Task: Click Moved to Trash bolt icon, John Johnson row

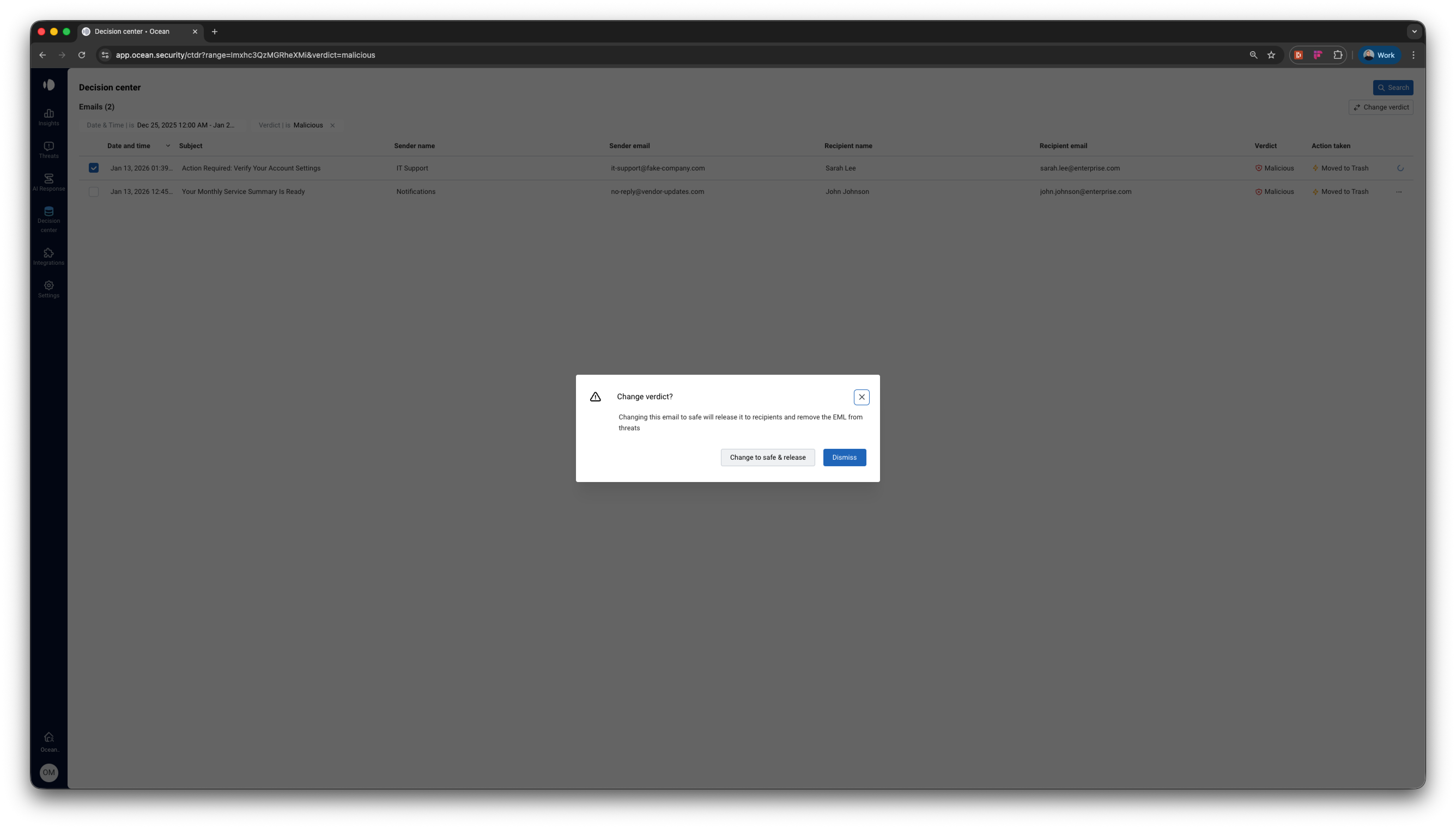Action: (x=1315, y=192)
